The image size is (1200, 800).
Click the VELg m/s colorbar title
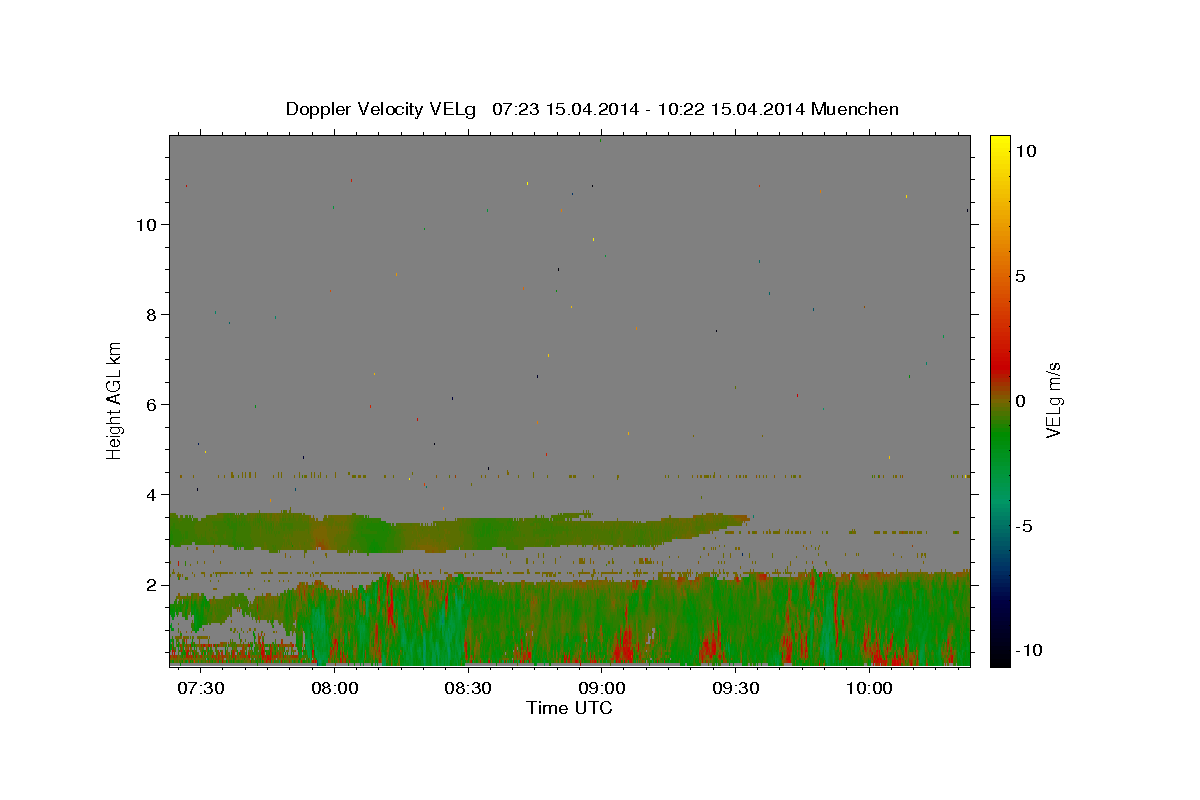[1055, 401]
